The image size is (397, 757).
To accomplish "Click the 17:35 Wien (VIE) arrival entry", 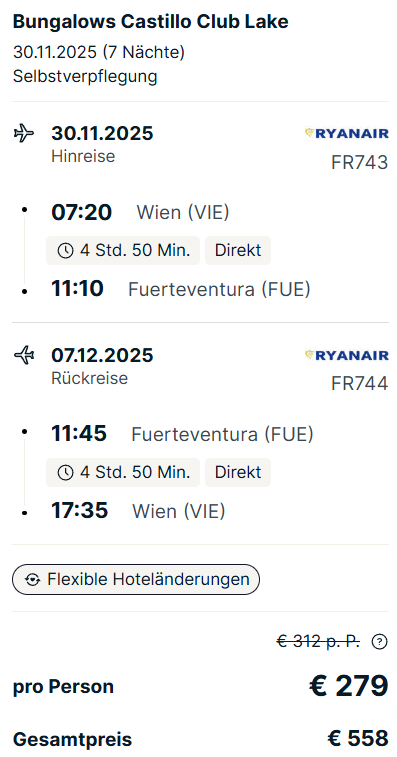I will coord(138,511).
